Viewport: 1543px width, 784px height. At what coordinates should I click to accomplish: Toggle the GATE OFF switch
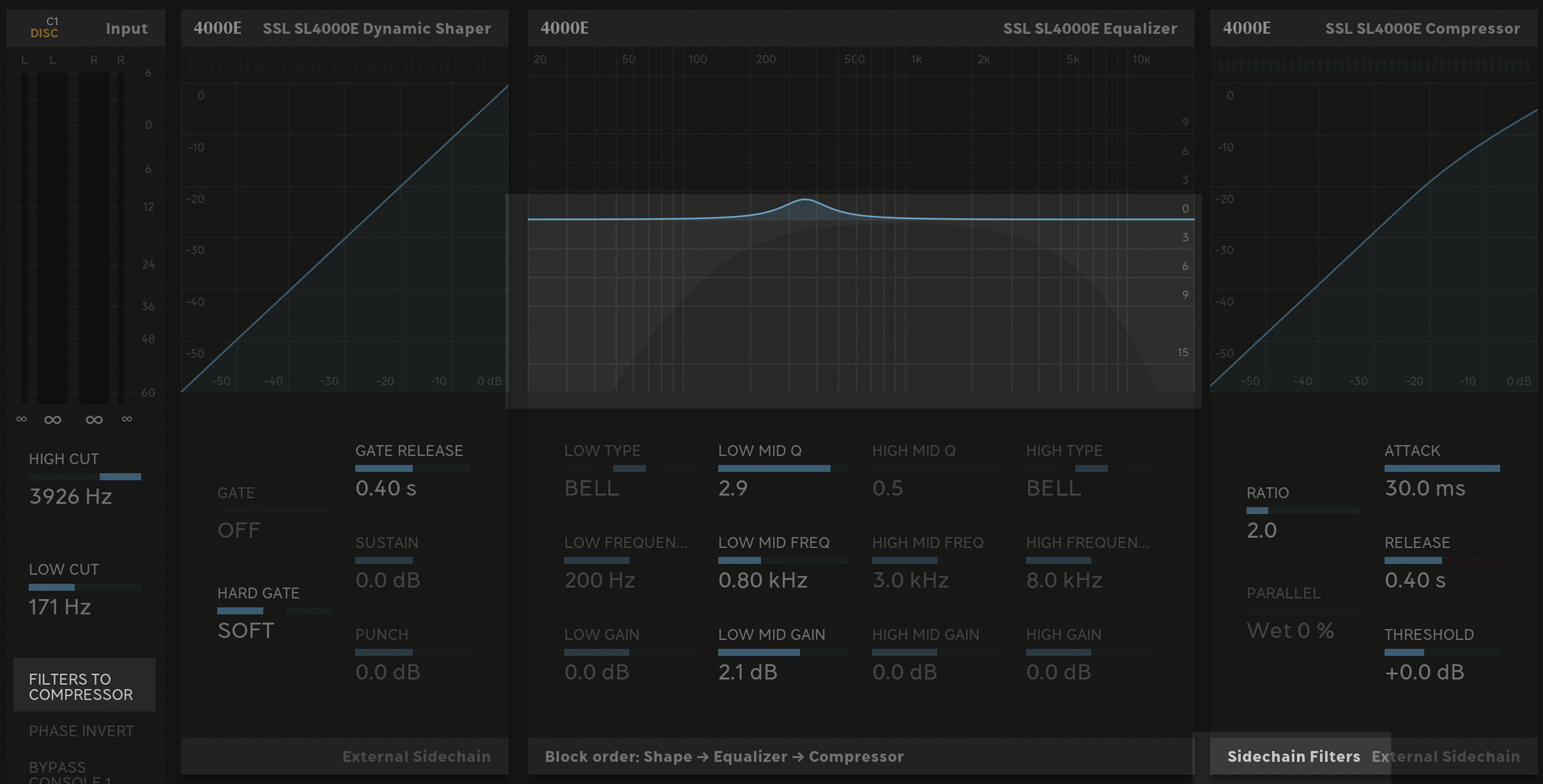tap(239, 530)
